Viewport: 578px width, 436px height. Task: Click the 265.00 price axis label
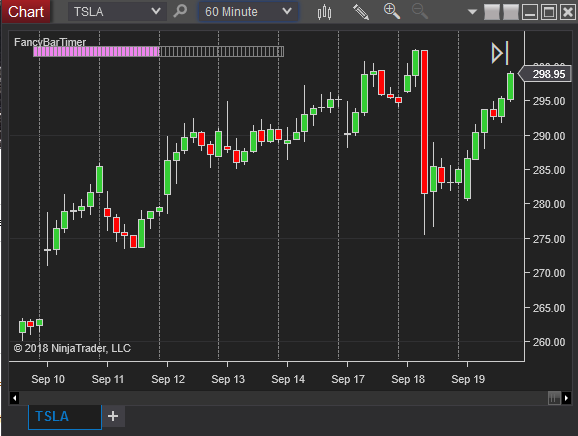coord(549,308)
